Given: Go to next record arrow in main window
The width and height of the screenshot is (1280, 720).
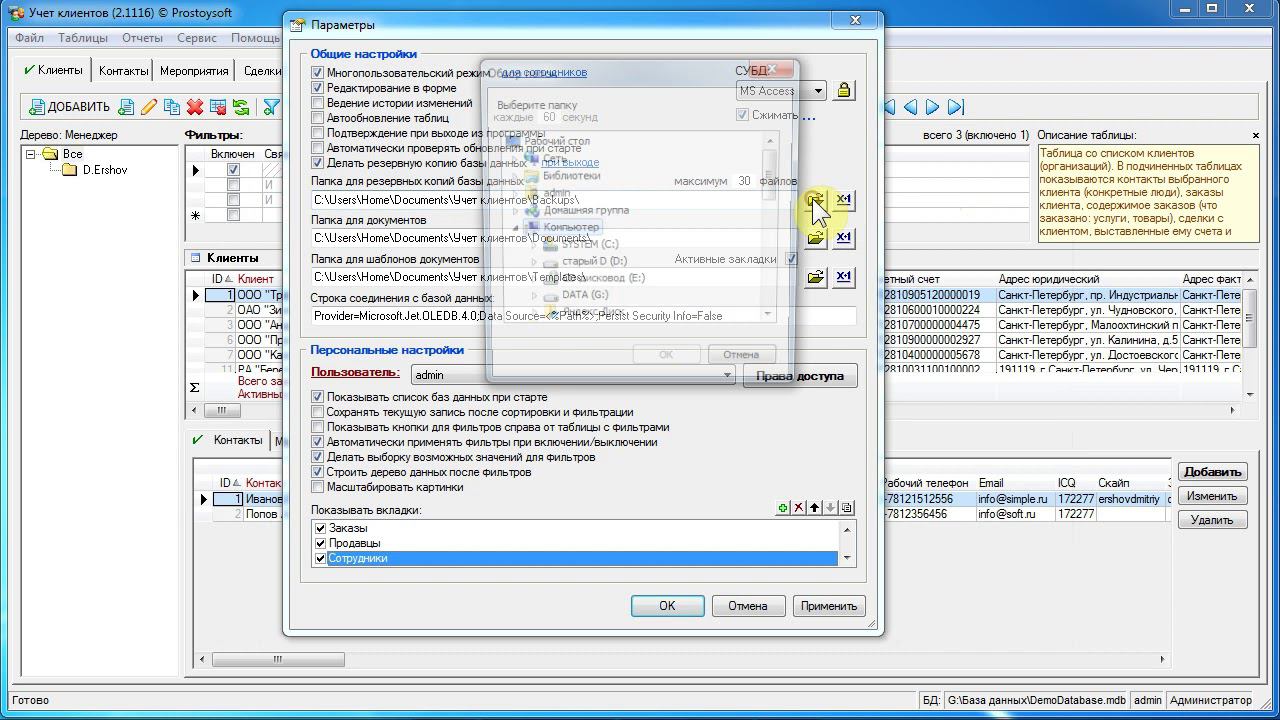Looking at the screenshot, I should click(x=932, y=107).
